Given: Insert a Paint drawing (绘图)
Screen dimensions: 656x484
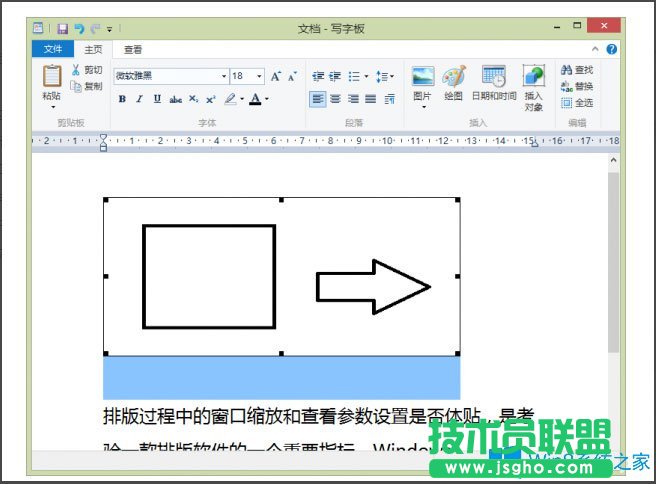Looking at the screenshot, I should (x=454, y=83).
